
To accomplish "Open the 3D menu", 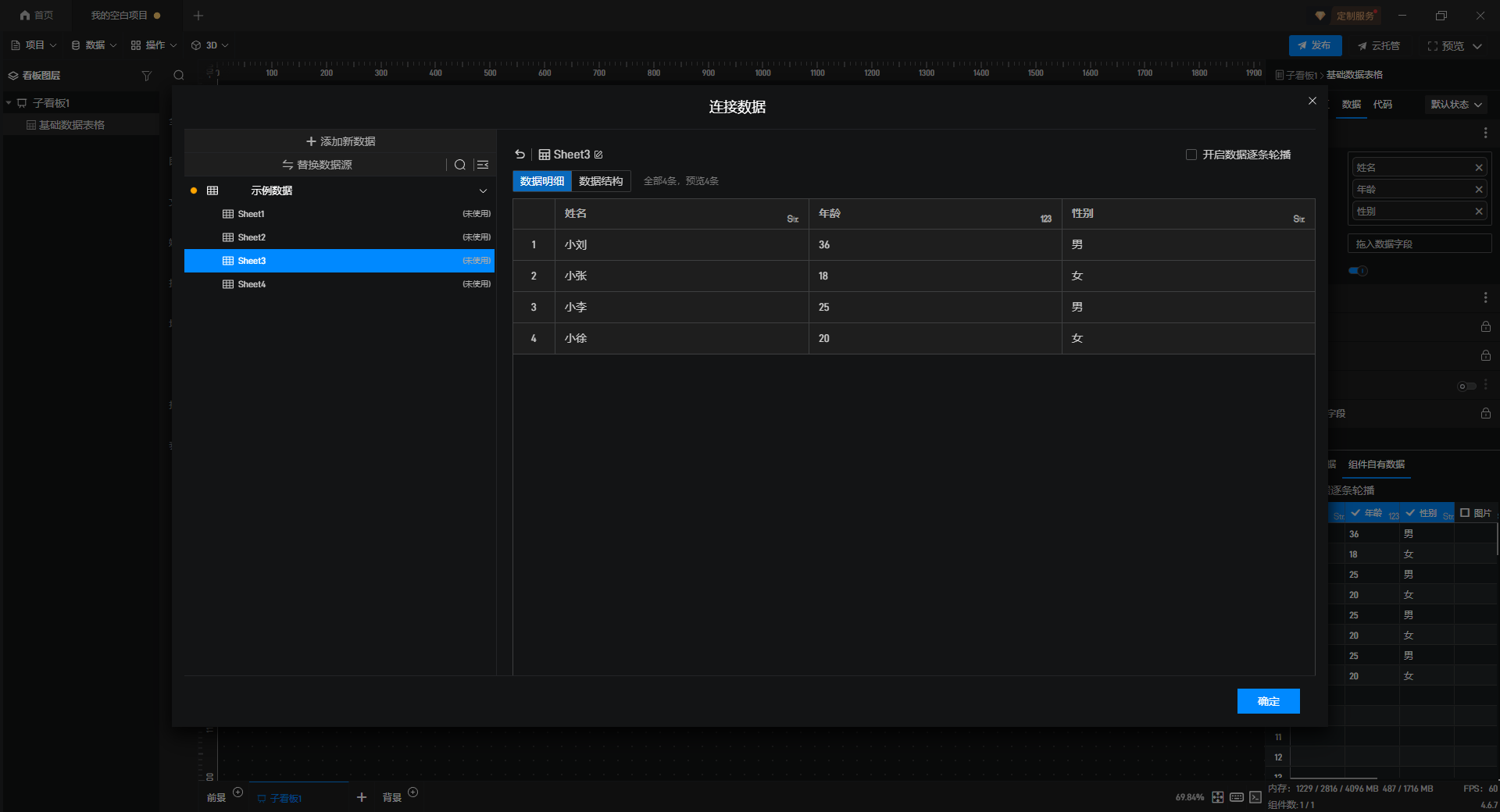I will [210, 45].
